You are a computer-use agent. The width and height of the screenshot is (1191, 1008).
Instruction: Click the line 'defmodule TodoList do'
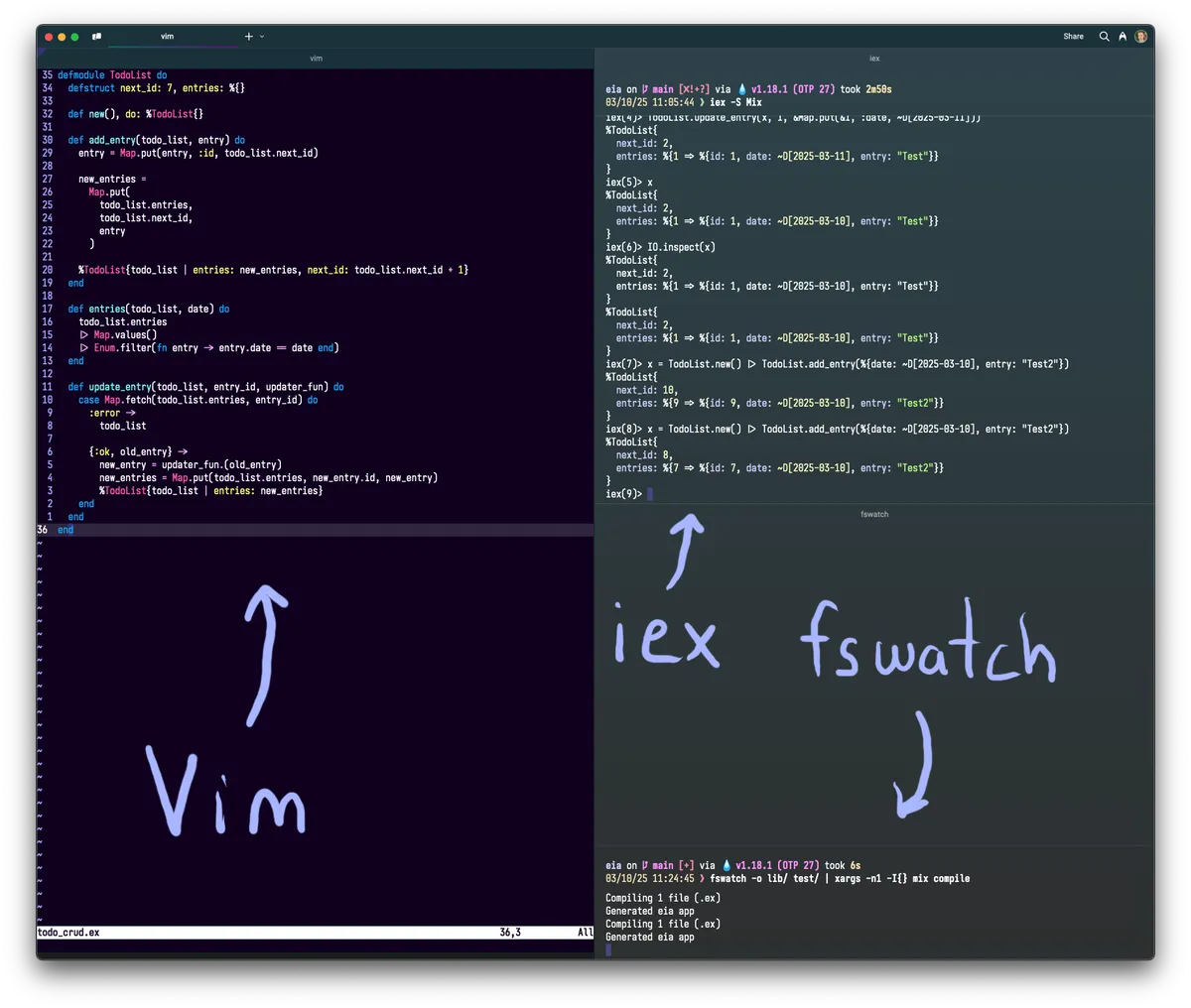click(x=112, y=75)
